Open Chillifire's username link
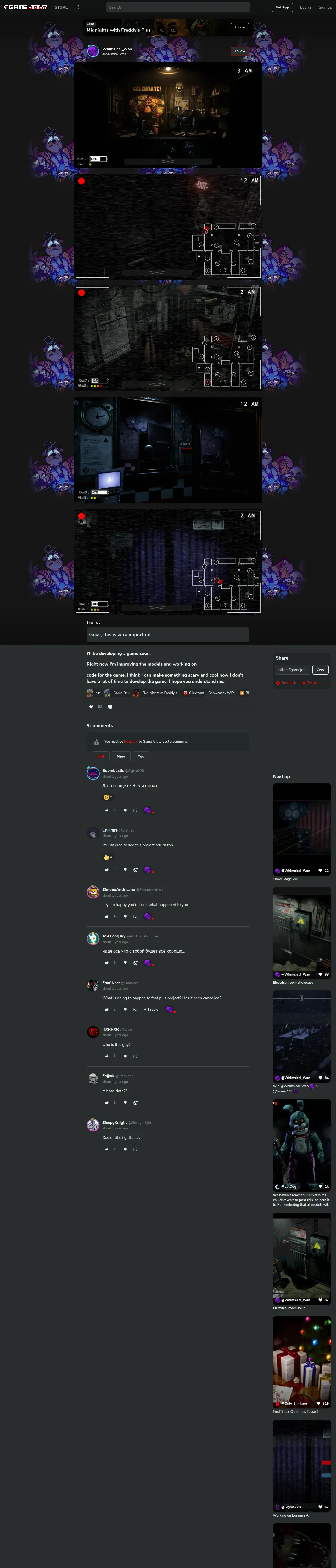336x1568 pixels. point(110,830)
